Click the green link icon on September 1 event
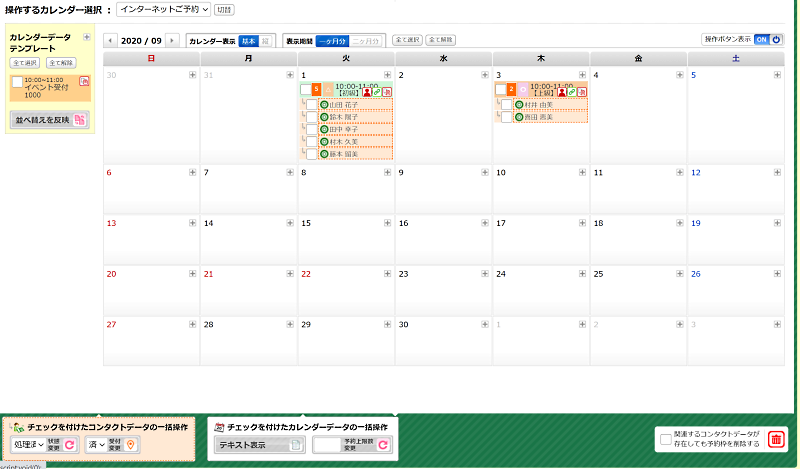This screenshot has height=469, width=800. pyautogui.click(x=377, y=92)
